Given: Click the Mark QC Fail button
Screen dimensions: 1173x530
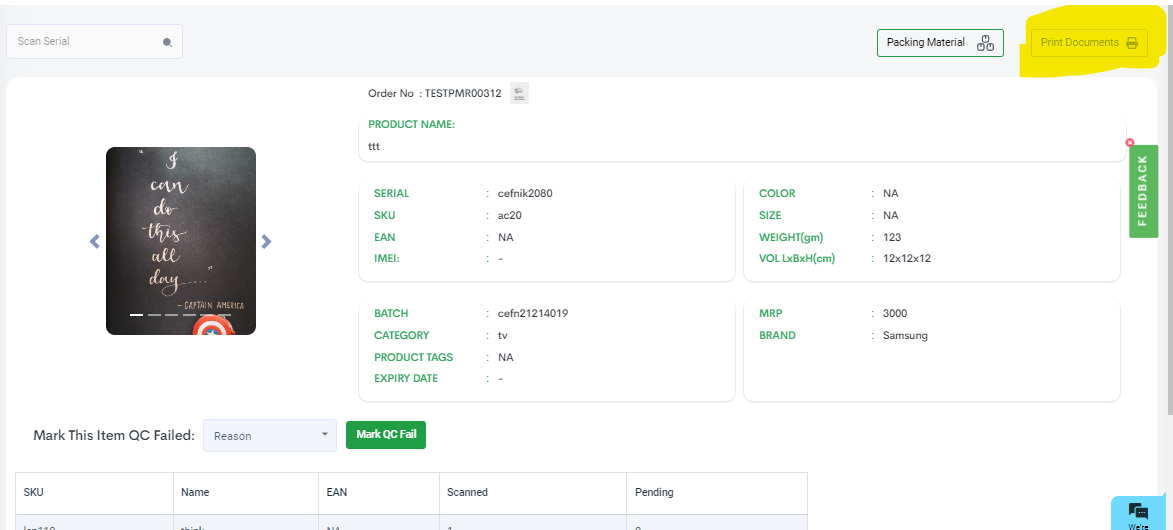Looking at the screenshot, I should pyautogui.click(x=386, y=435).
